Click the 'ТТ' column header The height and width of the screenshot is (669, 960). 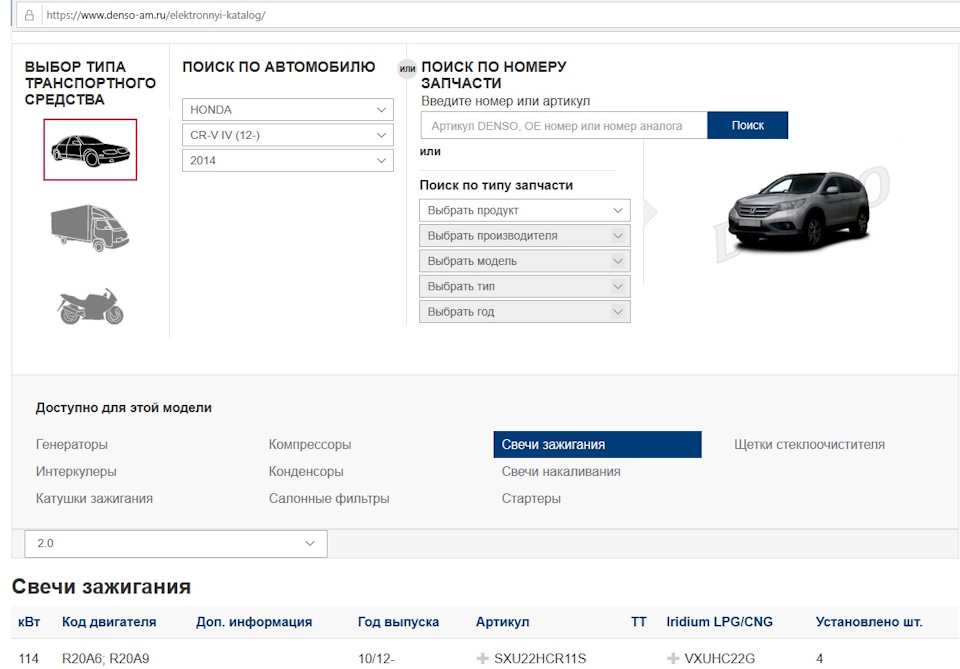639,622
